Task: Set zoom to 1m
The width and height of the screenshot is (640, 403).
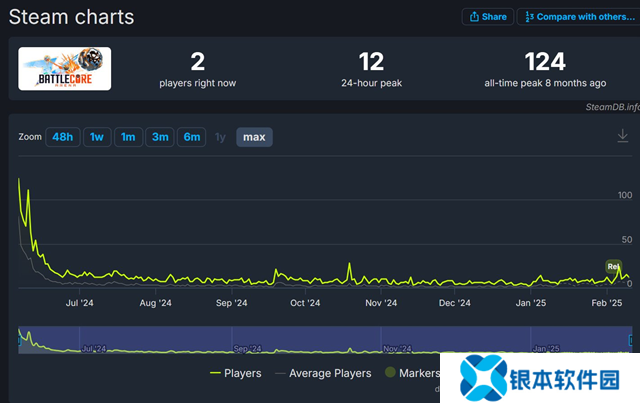Action: tap(128, 137)
